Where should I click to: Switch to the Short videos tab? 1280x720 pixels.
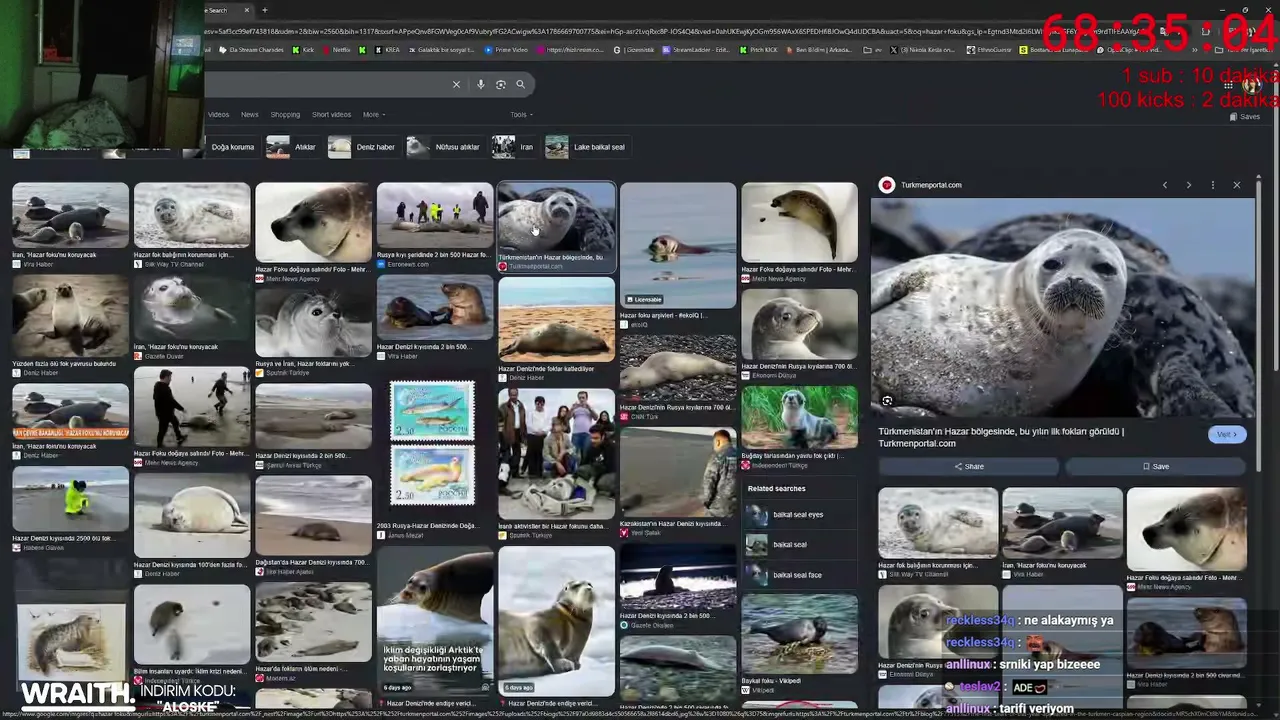tap(331, 114)
